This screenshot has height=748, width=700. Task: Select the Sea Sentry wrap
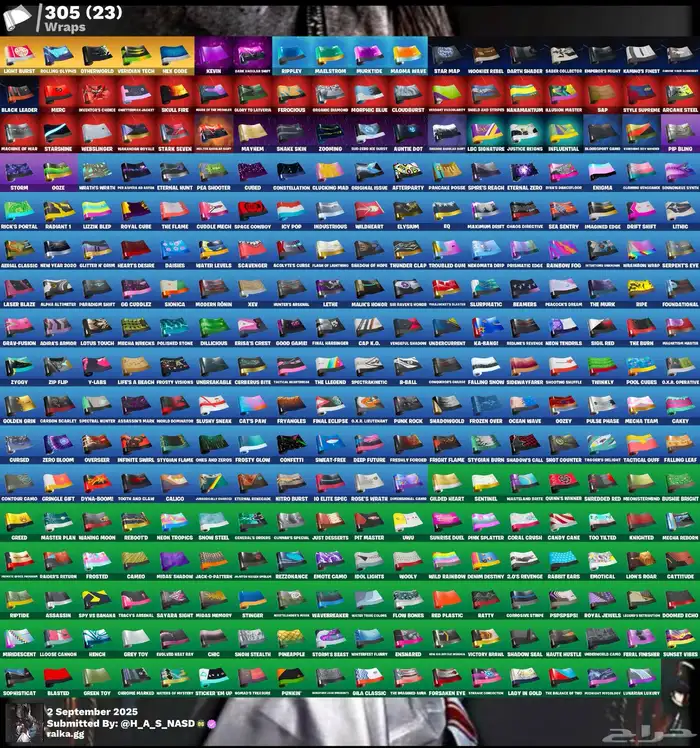564,211
